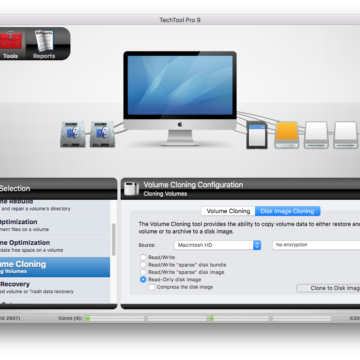Open the Source Macintosh HD dropdown
The image size is (360, 360).
click(x=217, y=245)
